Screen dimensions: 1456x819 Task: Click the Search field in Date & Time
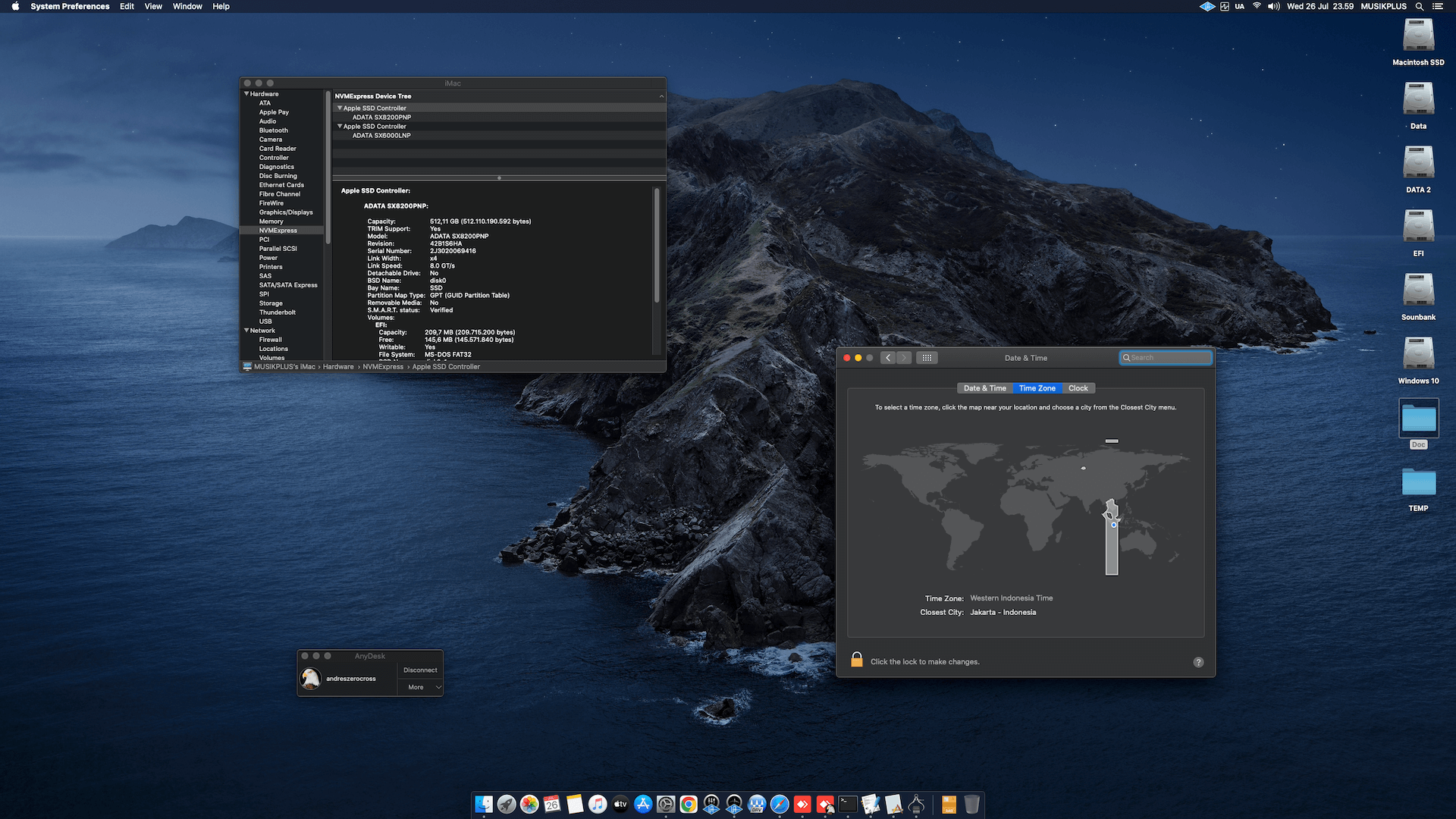click(x=1166, y=358)
